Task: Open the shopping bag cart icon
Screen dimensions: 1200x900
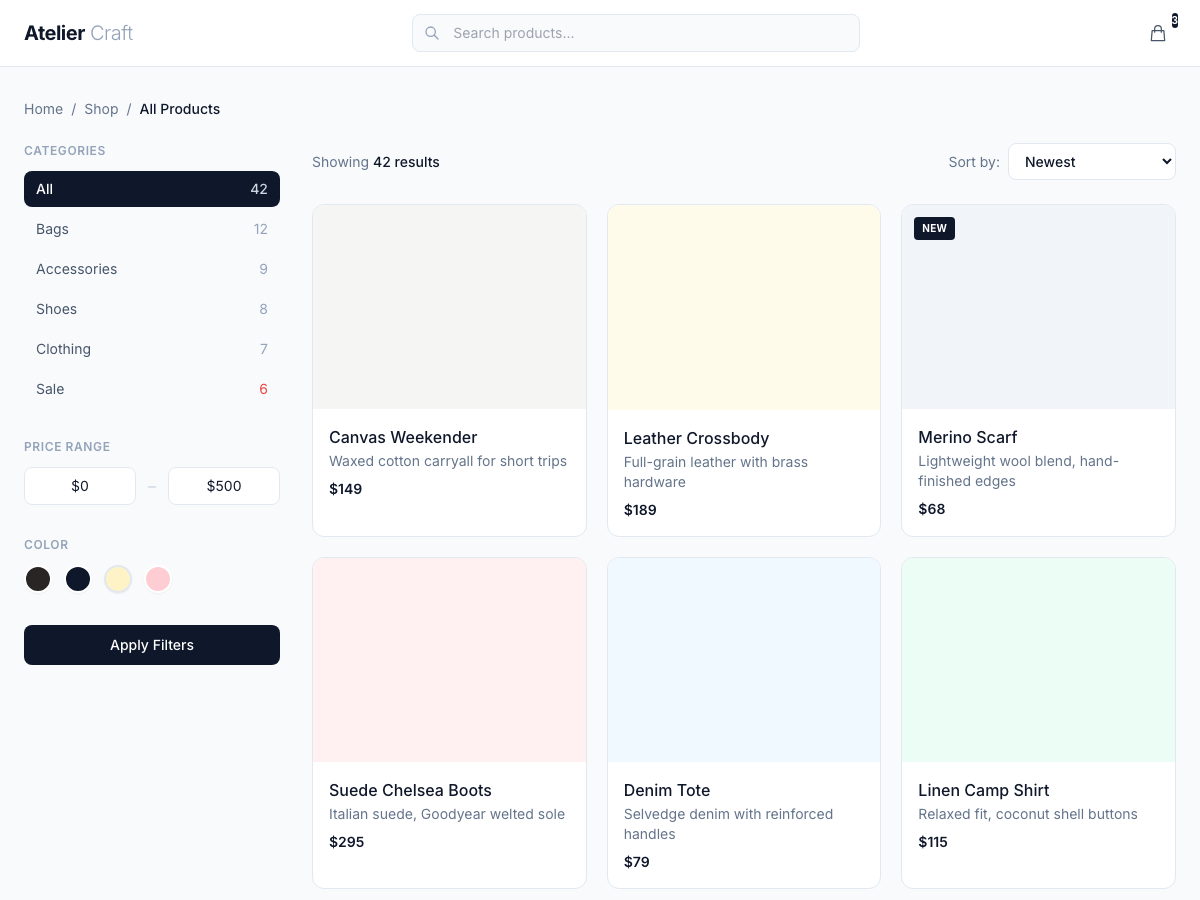Action: 1158,33
